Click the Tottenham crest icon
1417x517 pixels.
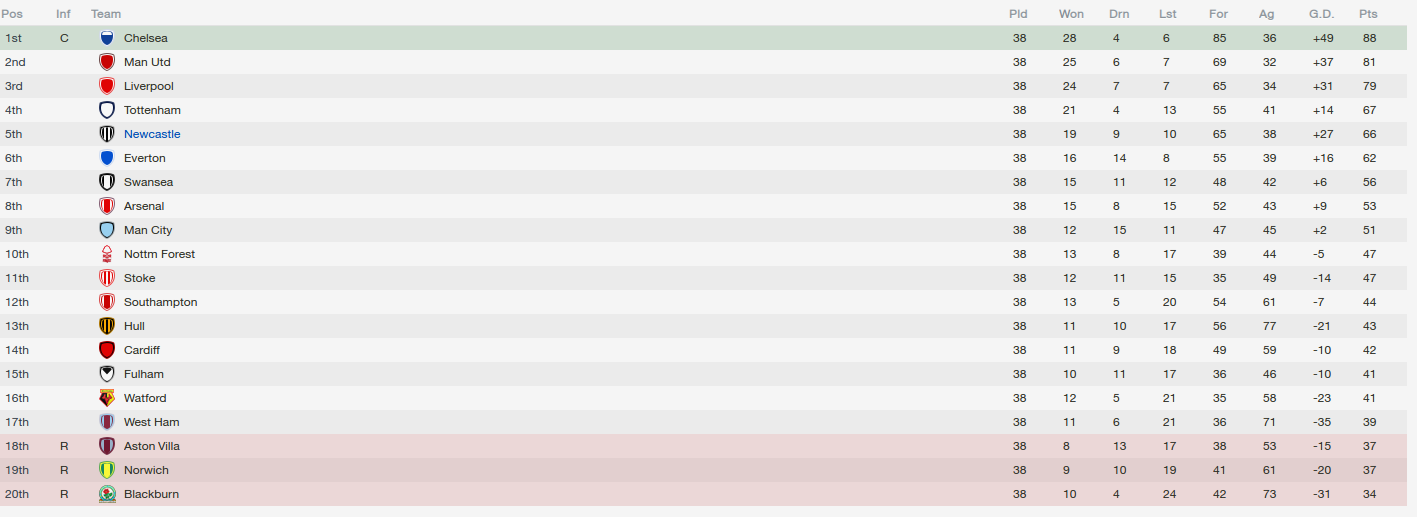(x=107, y=110)
